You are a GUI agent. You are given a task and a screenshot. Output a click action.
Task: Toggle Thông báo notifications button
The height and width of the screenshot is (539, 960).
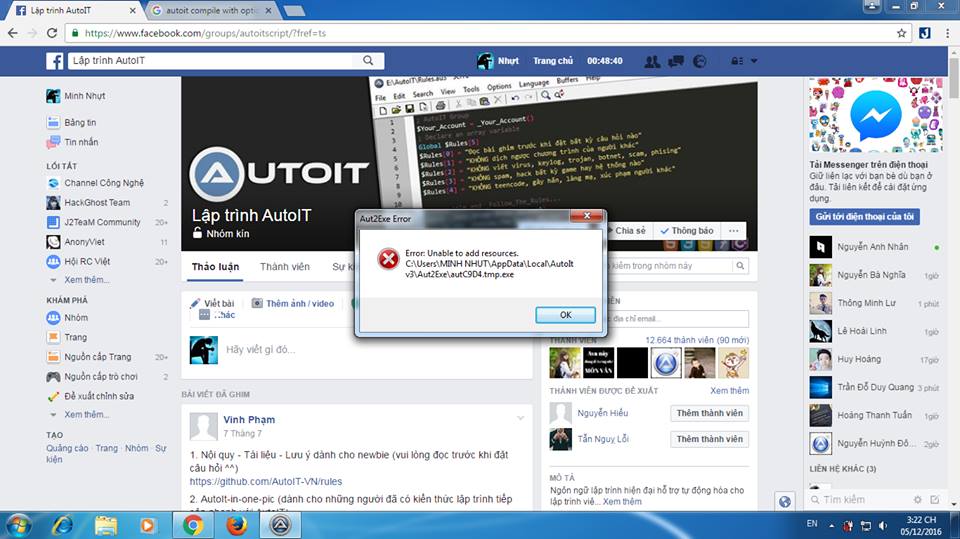pyautogui.click(x=687, y=231)
